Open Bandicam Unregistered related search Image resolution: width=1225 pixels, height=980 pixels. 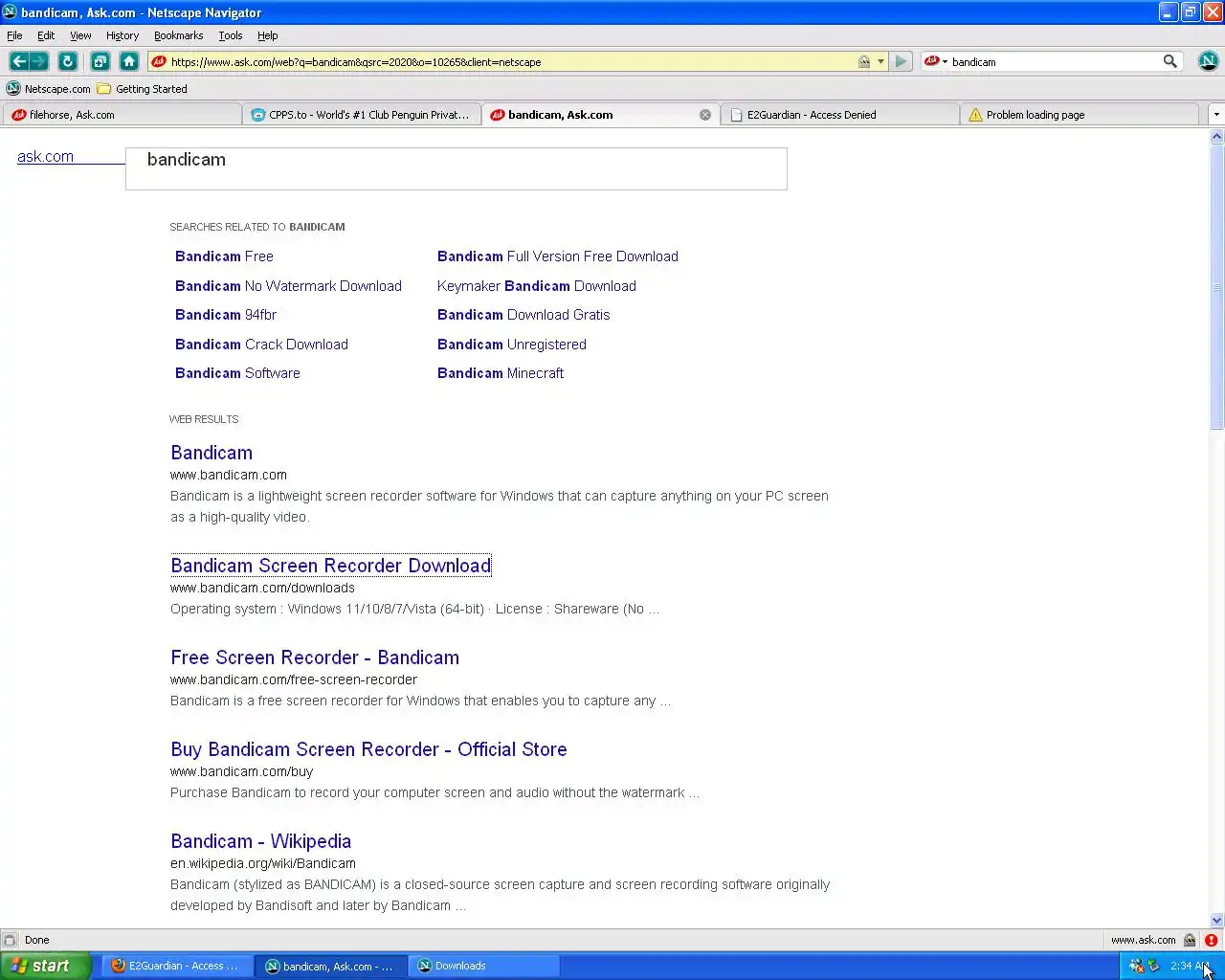512,345
